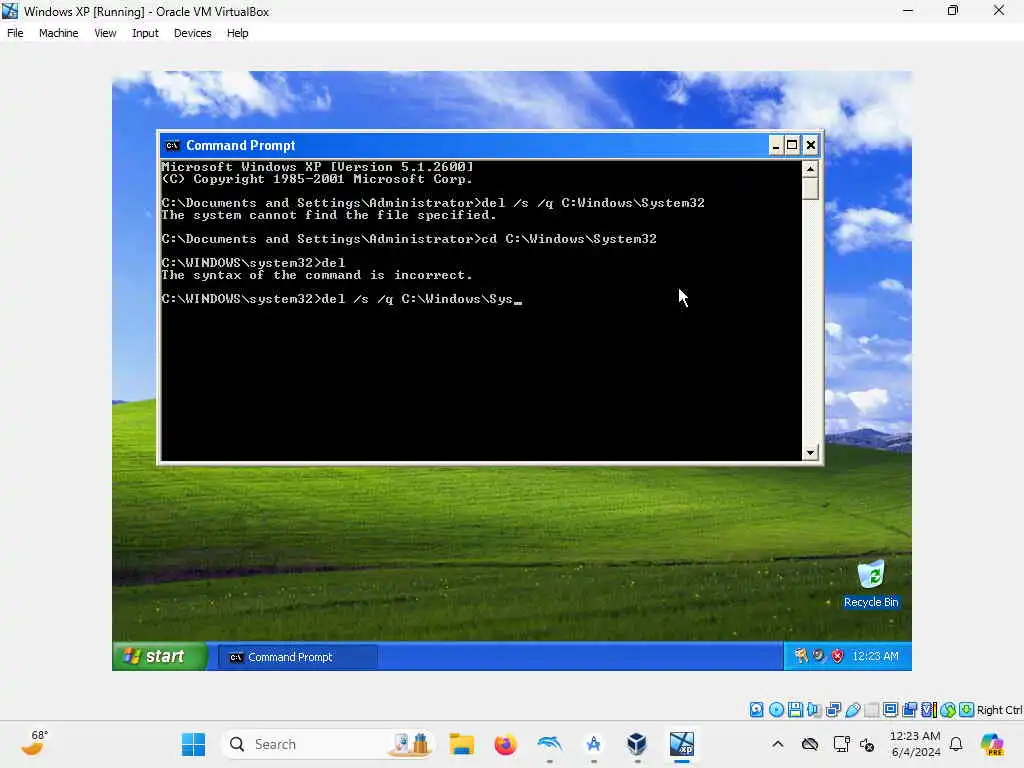The height and width of the screenshot is (768, 1024).
Task: Click the hard disk activity status icon
Action: coord(756,709)
